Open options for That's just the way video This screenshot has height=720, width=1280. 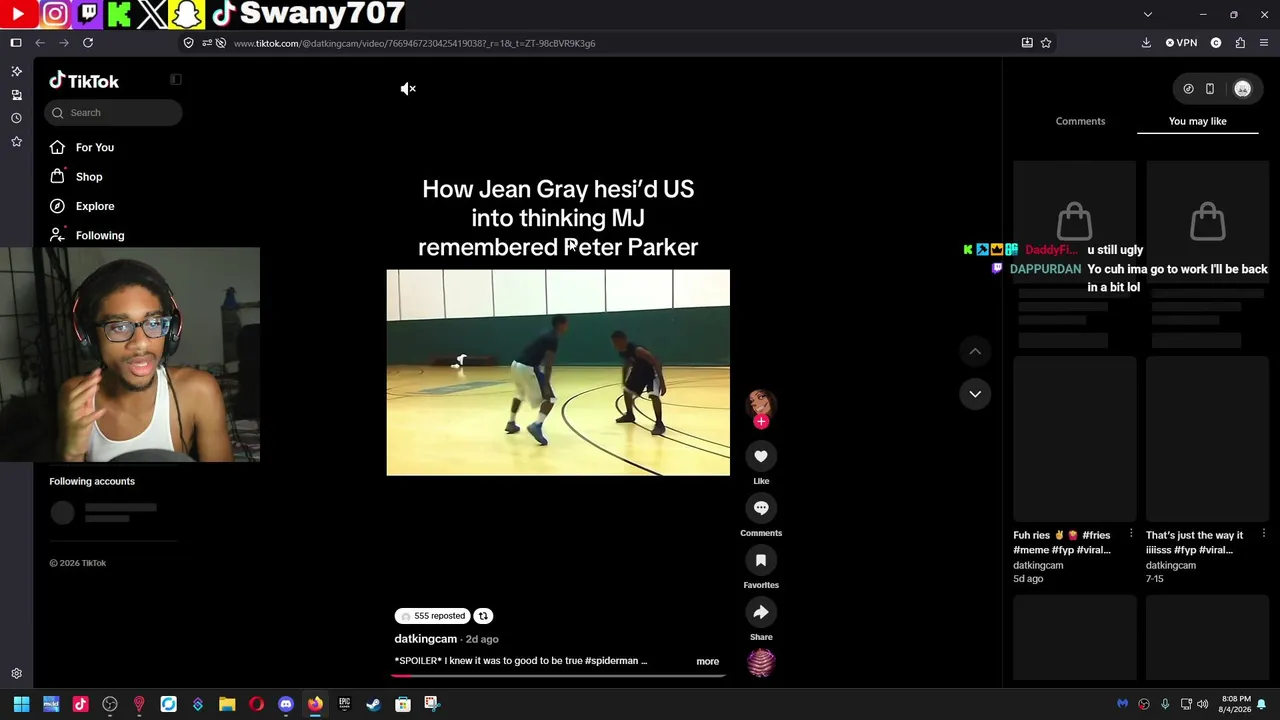coord(1264,534)
